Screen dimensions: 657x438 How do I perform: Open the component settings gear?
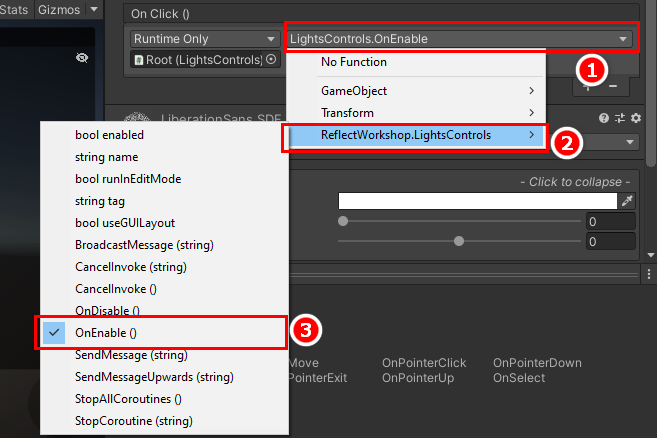636,118
